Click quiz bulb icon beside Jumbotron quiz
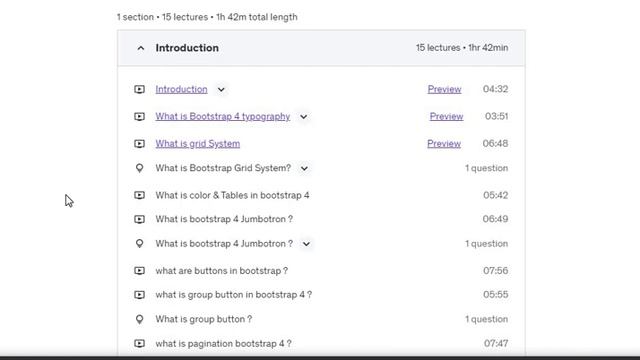Image resolution: width=640 pixels, height=360 pixels. (x=140, y=244)
